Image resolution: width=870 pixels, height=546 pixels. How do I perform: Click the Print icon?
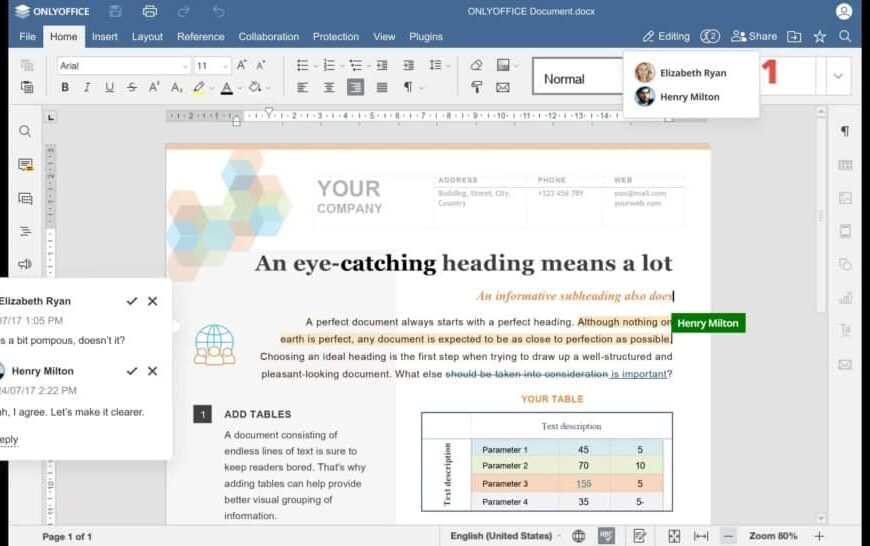pos(150,11)
